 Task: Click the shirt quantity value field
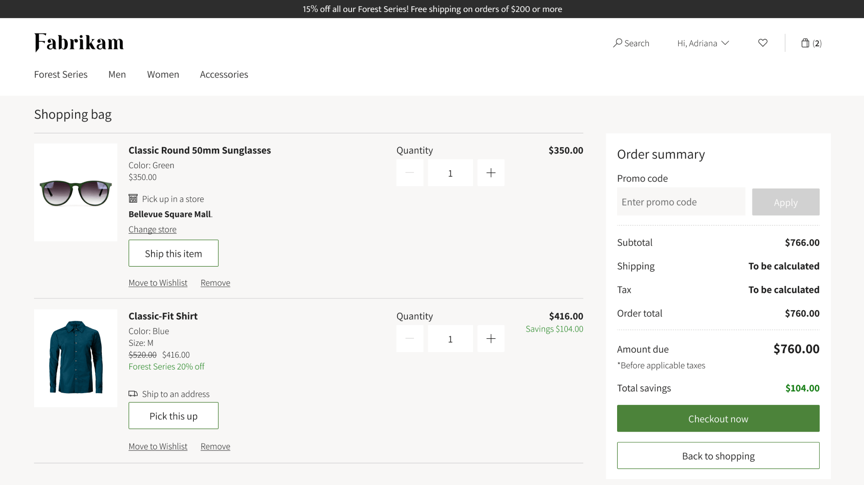coord(450,339)
